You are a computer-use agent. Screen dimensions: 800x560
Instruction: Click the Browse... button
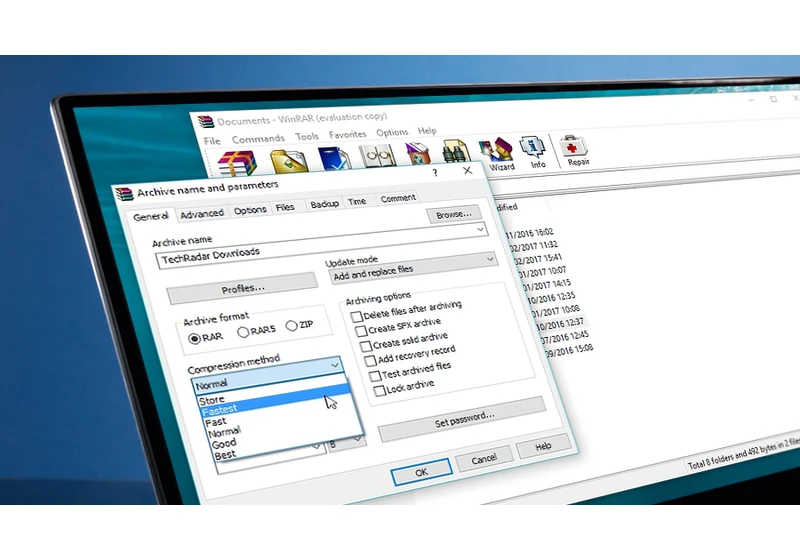(453, 215)
